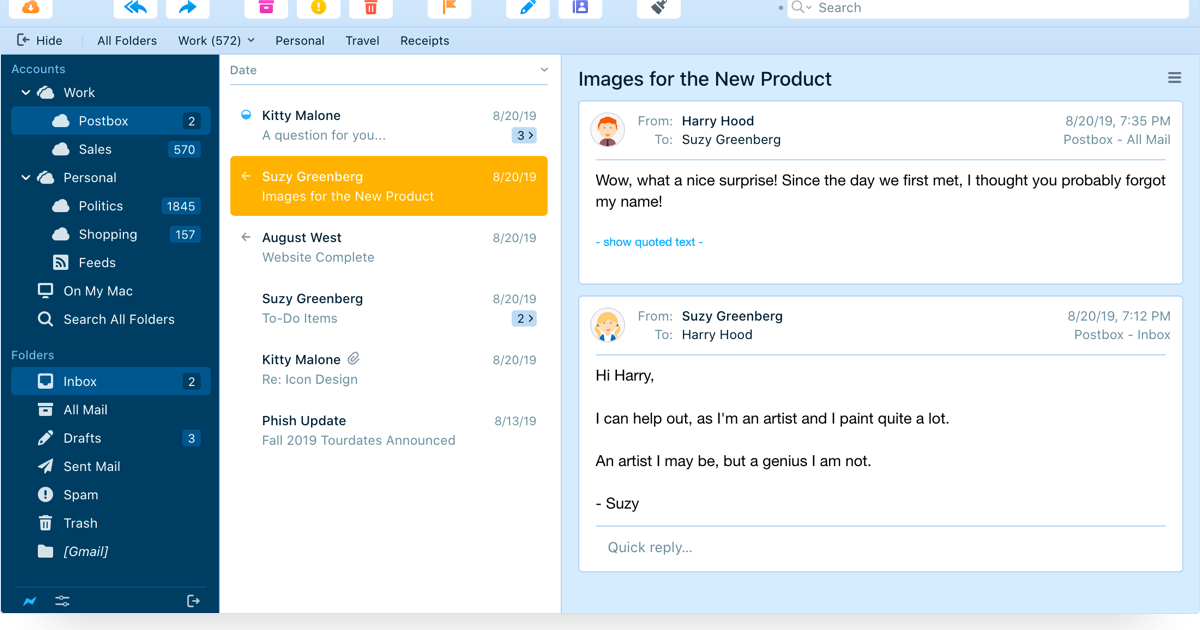The height and width of the screenshot is (630, 1200).
Task: Click the Quick reply field
Action: (x=650, y=547)
